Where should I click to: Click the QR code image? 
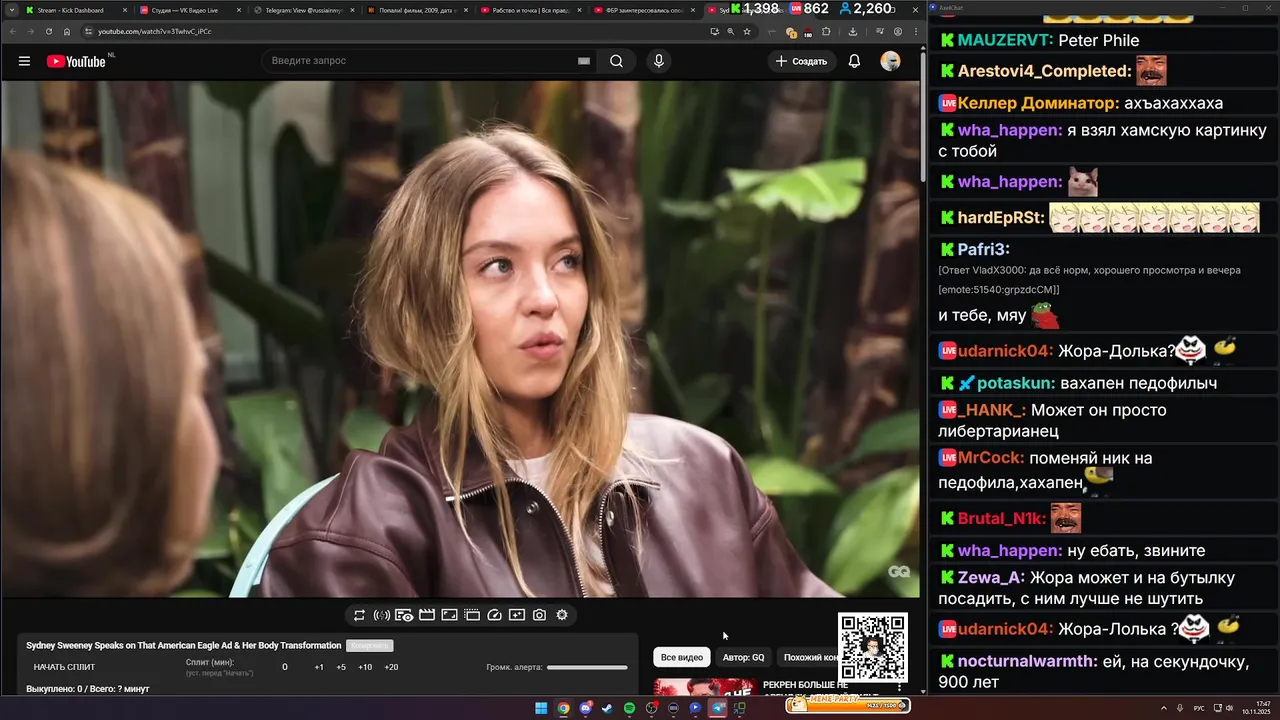pyautogui.click(x=873, y=647)
